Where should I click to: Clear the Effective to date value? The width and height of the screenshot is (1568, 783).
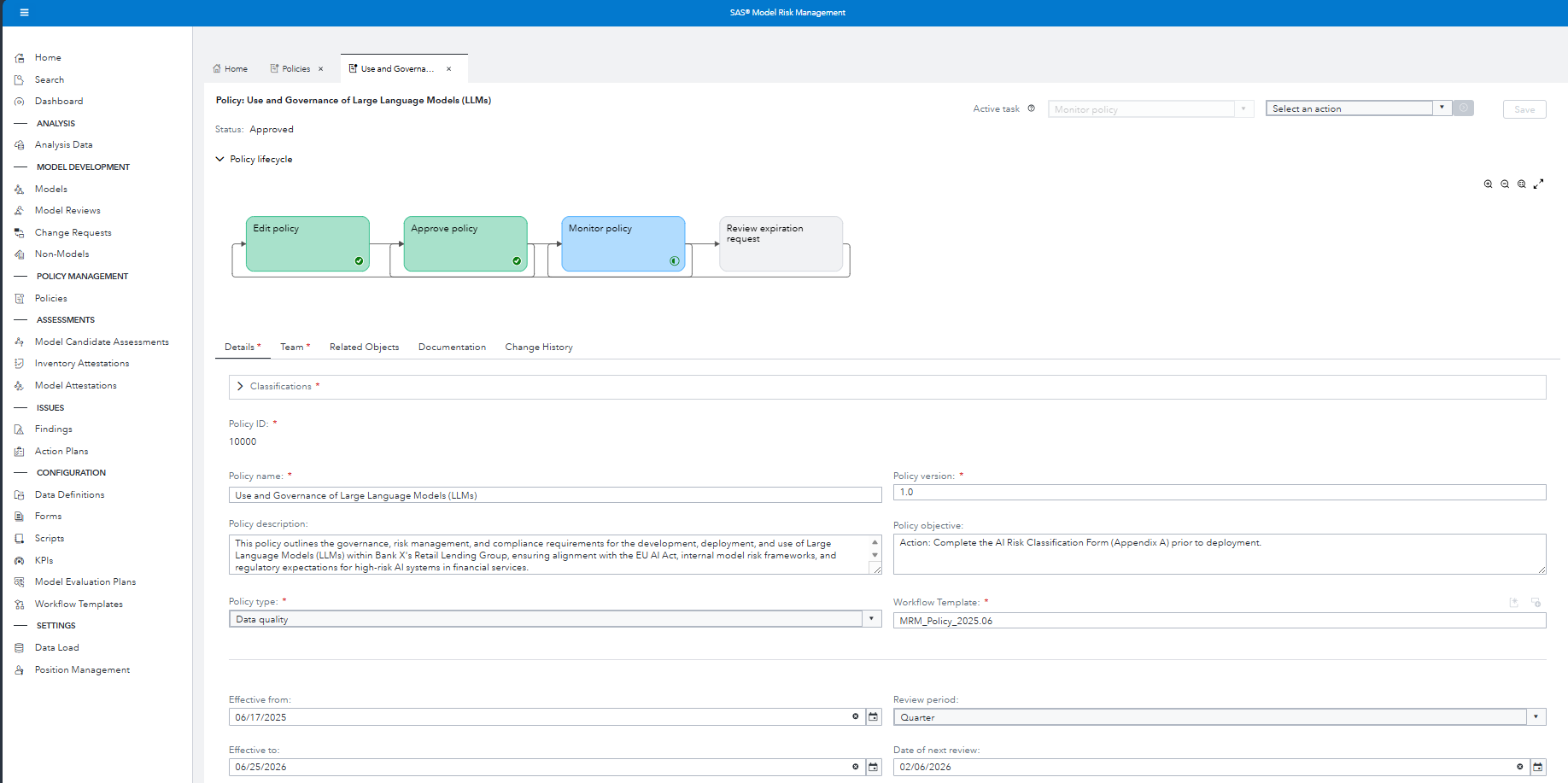[855, 767]
